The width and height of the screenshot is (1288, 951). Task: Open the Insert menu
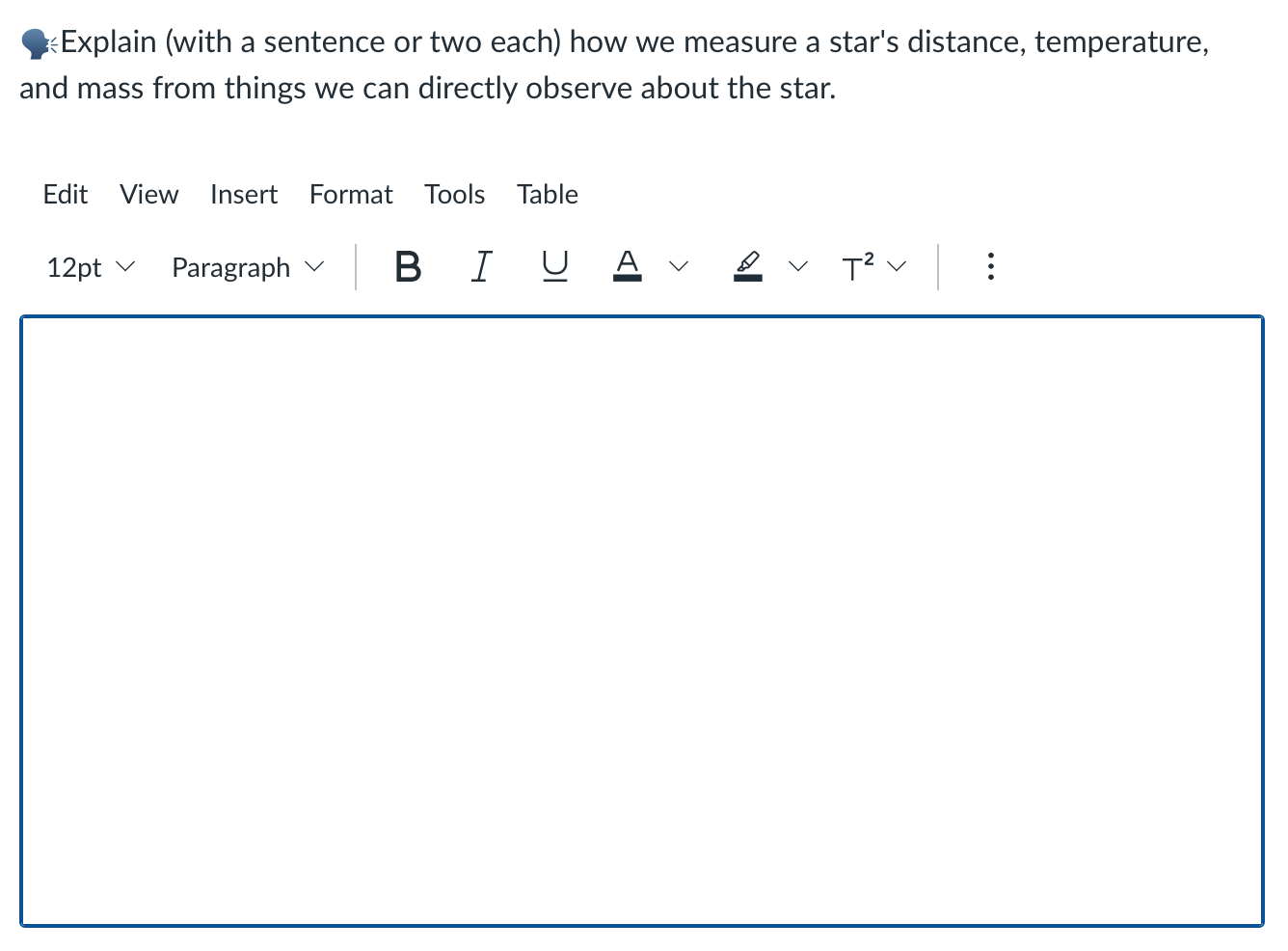(x=244, y=194)
